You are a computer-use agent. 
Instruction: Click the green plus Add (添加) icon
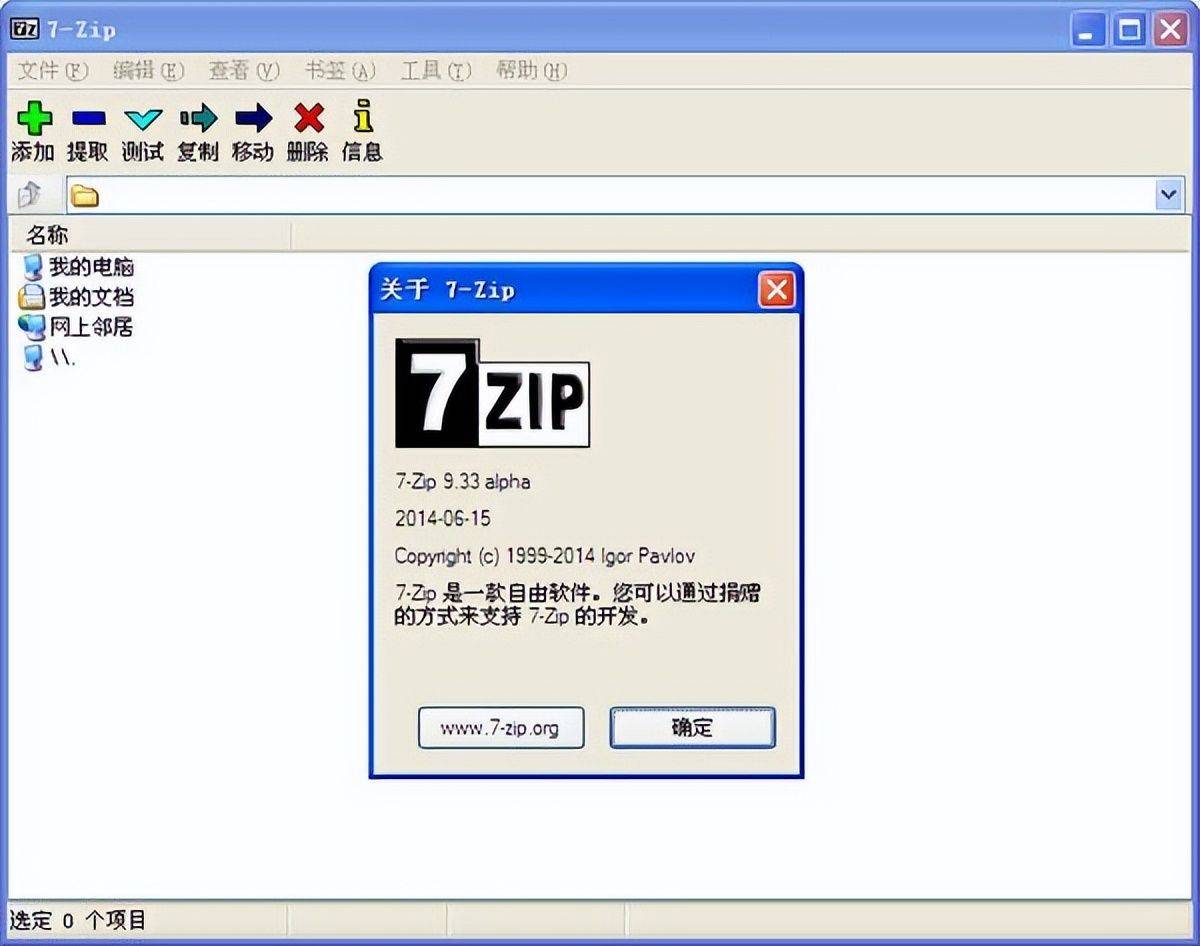tap(34, 118)
